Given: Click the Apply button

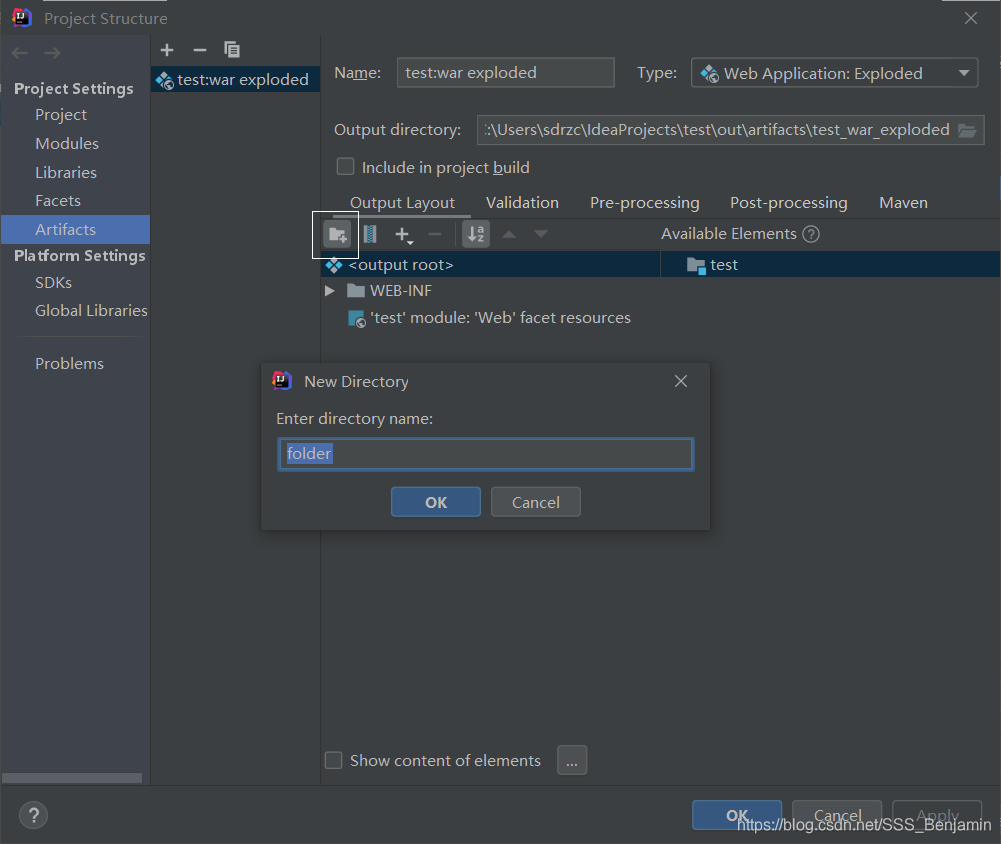Looking at the screenshot, I should pyautogui.click(x=937, y=815).
